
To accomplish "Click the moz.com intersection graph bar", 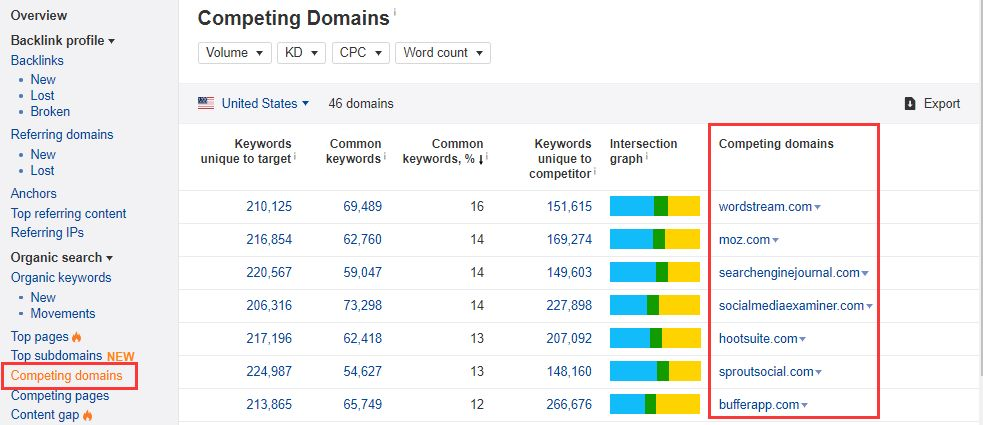I will [x=654, y=239].
